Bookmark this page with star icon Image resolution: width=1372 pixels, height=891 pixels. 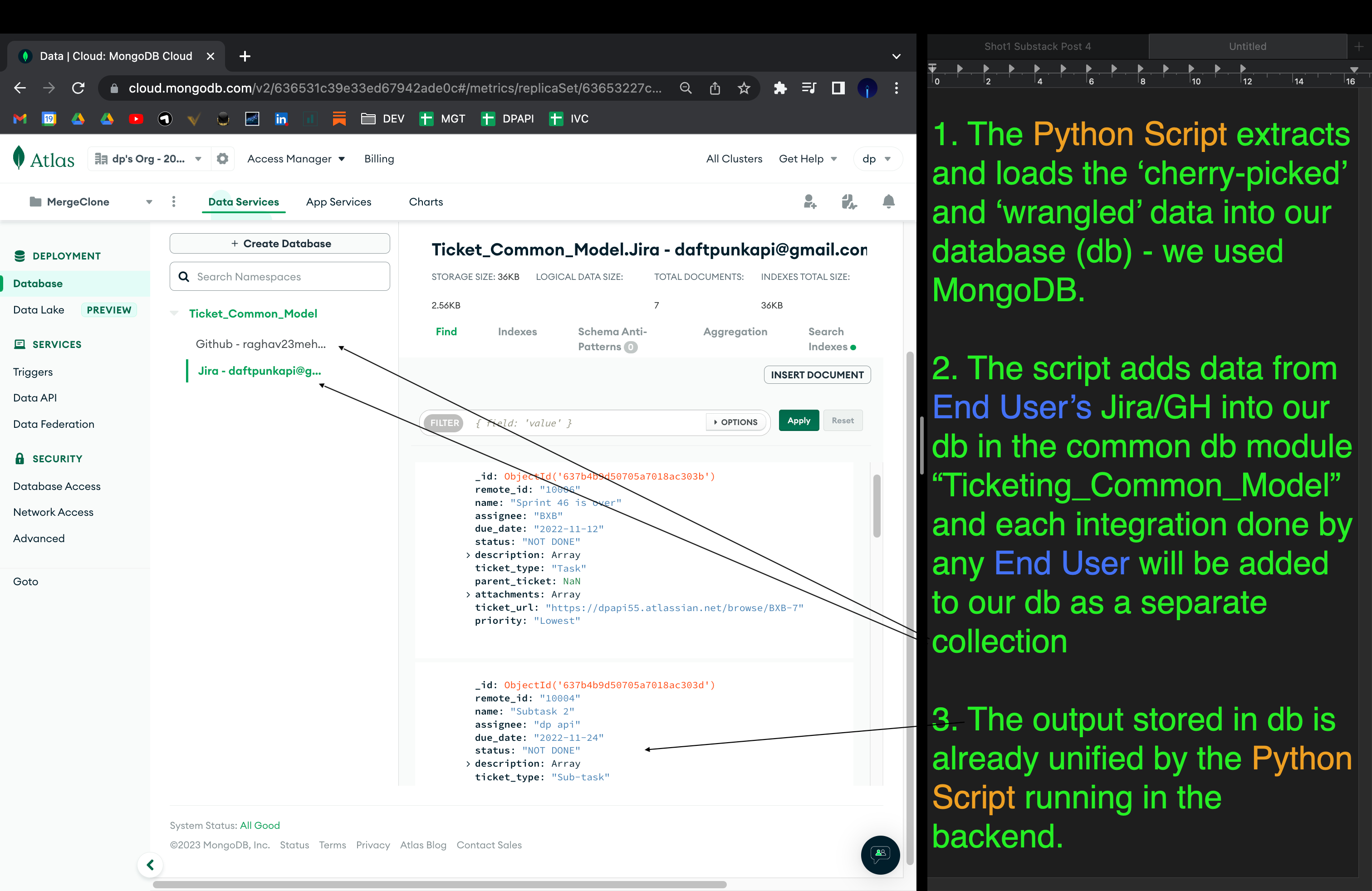pos(744,88)
